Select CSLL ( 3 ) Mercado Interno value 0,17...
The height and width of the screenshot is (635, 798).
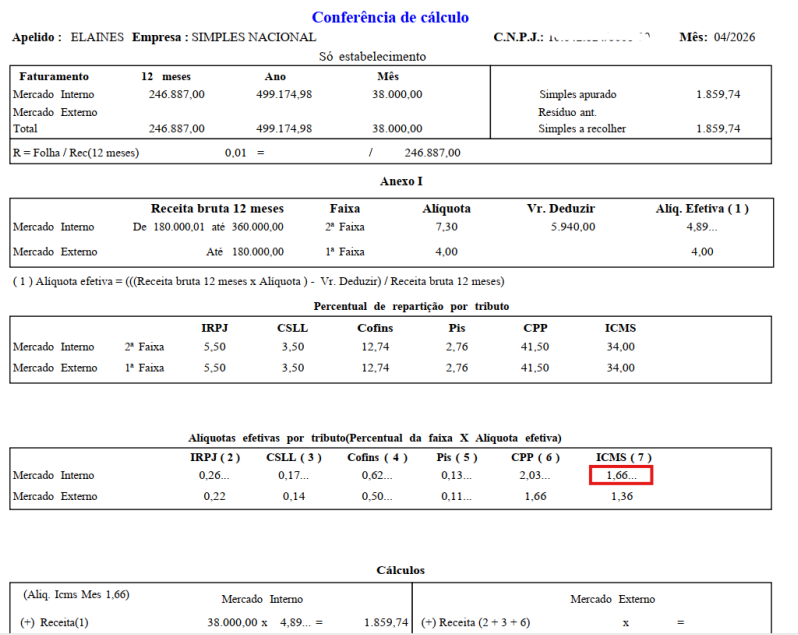293,475
